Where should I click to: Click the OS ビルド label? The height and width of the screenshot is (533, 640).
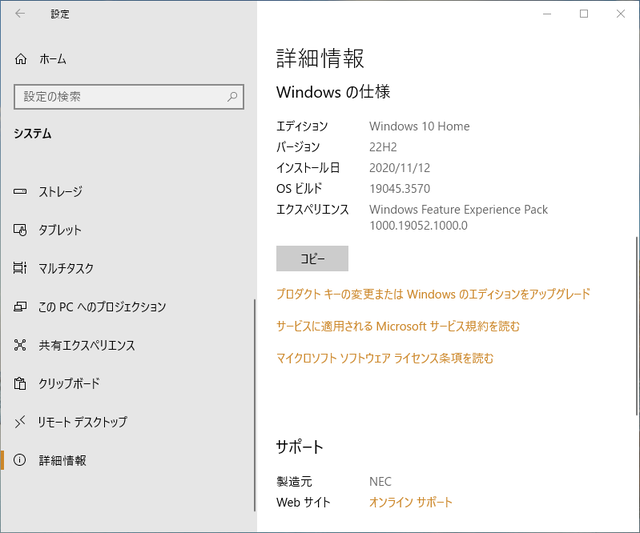point(299,189)
